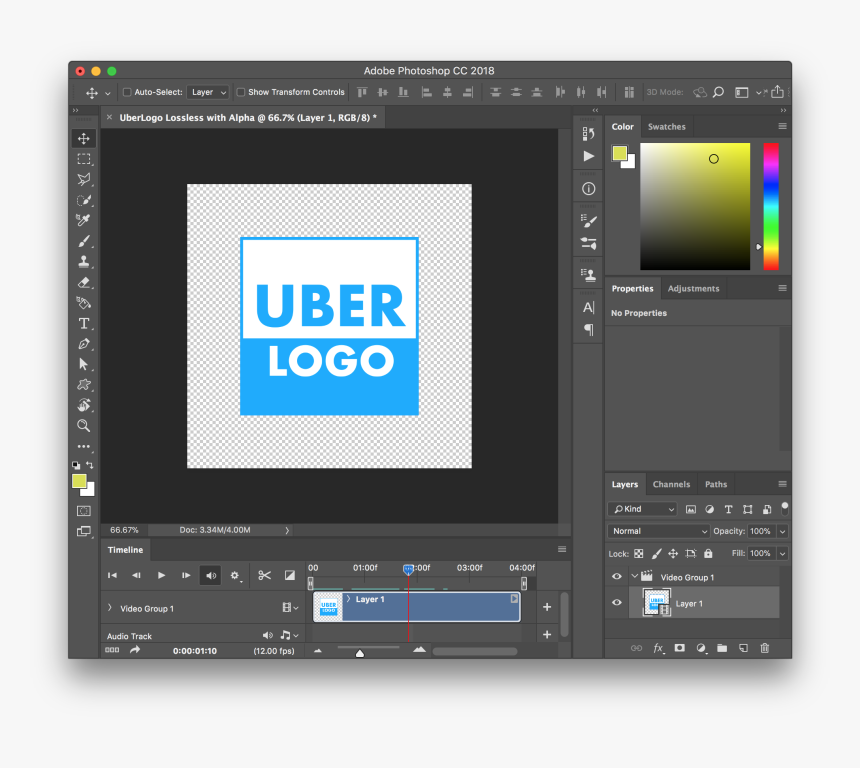Expand Video Group 1 timeline track
Image resolution: width=860 pixels, height=768 pixels.
pyautogui.click(x=110, y=608)
